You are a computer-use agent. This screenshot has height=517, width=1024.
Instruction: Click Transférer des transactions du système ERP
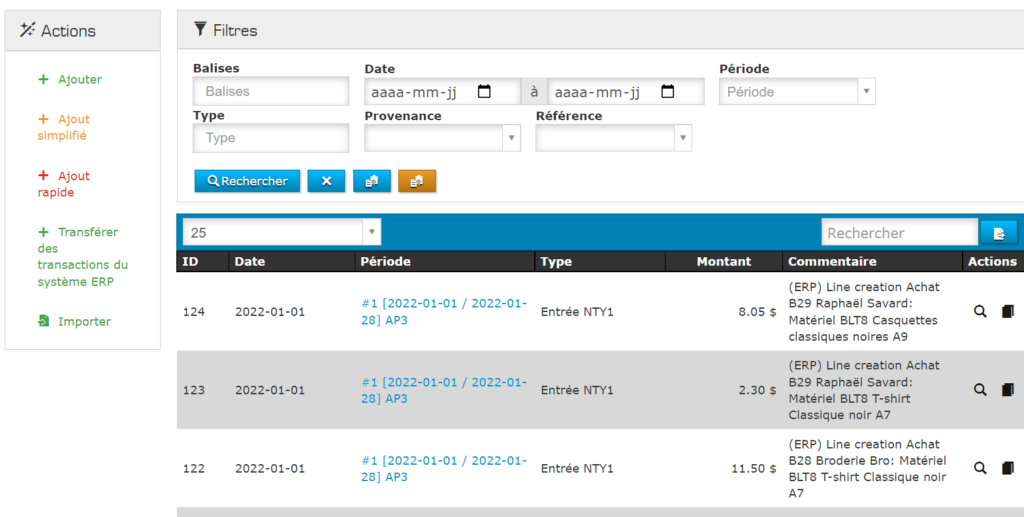point(82,257)
